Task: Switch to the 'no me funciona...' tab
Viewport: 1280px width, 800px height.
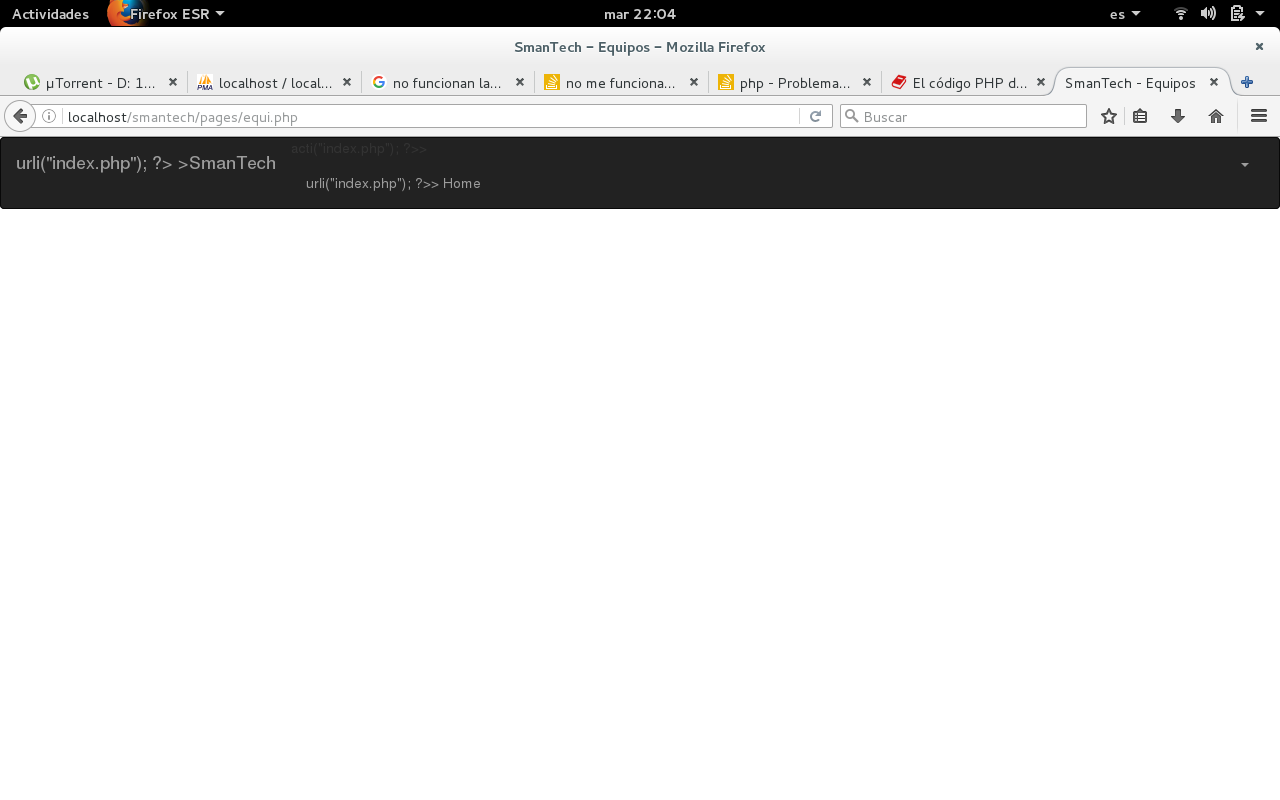Action: 621,83
